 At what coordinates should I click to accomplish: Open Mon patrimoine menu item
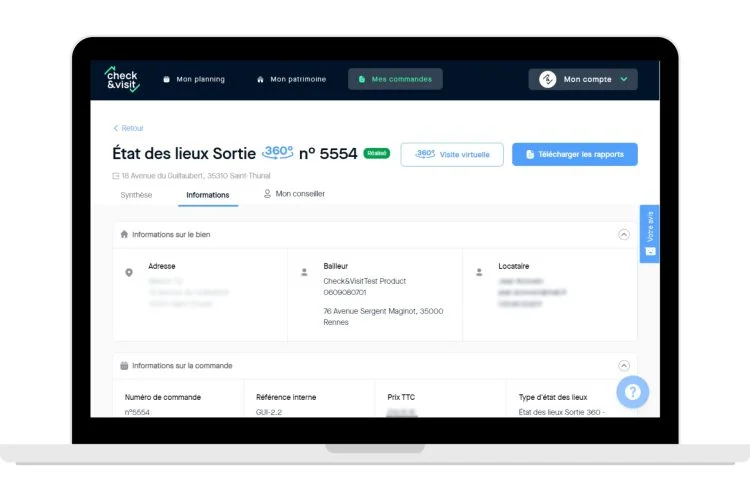click(x=291, y=79)
